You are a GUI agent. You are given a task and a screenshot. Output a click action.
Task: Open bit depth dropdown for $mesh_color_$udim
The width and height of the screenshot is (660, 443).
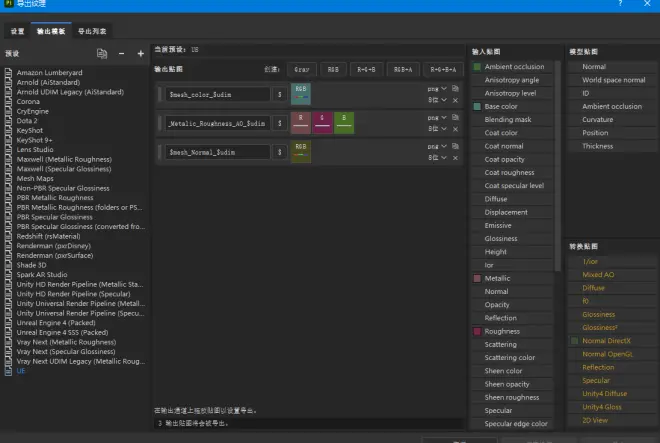click(x=437, y=100)
